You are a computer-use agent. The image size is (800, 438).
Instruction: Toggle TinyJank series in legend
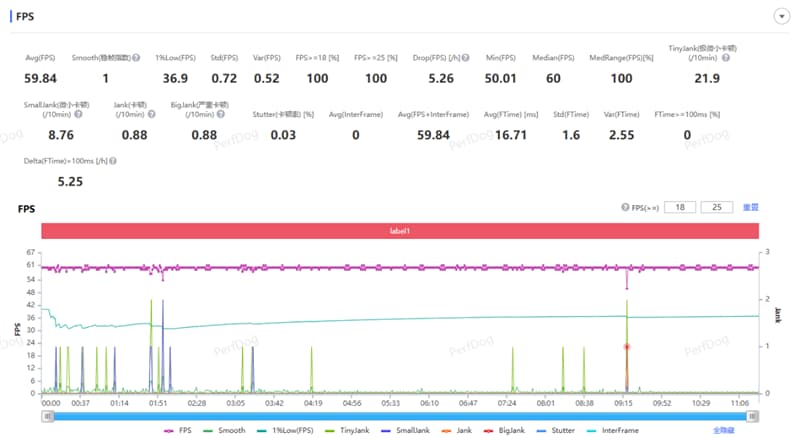(347, 430)
